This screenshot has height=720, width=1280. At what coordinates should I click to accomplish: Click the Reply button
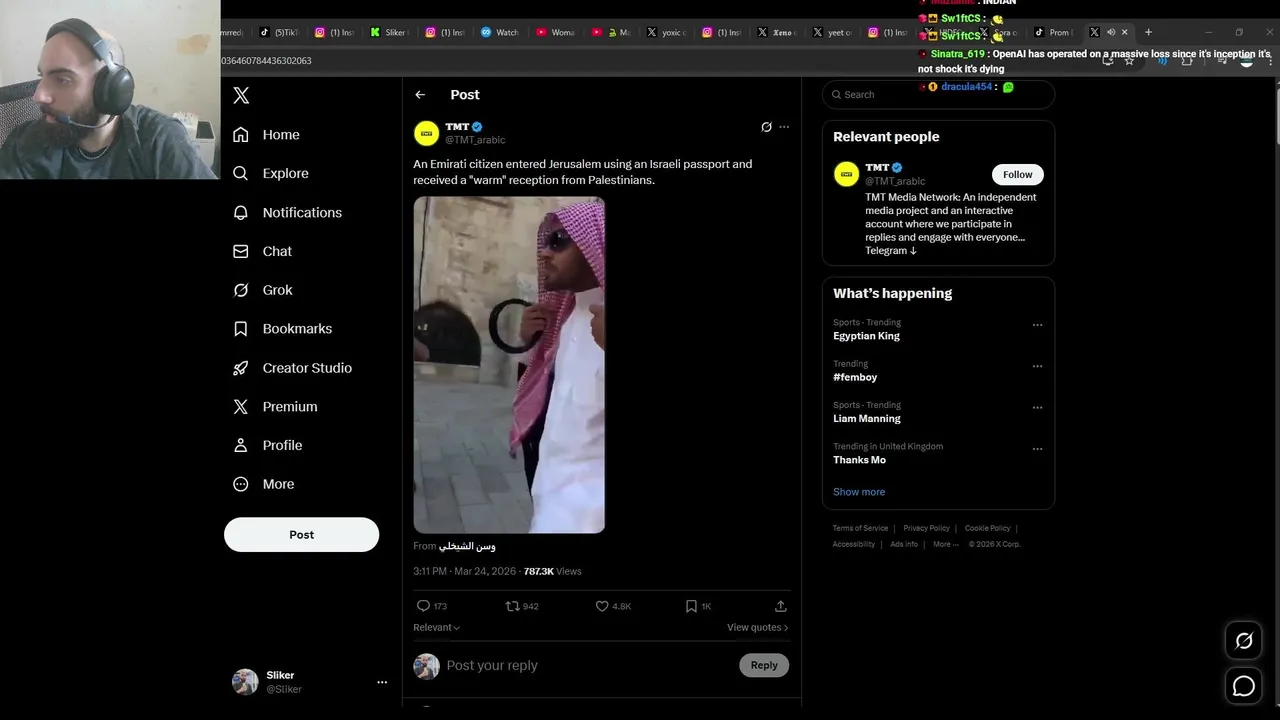(x=764, y=665)
